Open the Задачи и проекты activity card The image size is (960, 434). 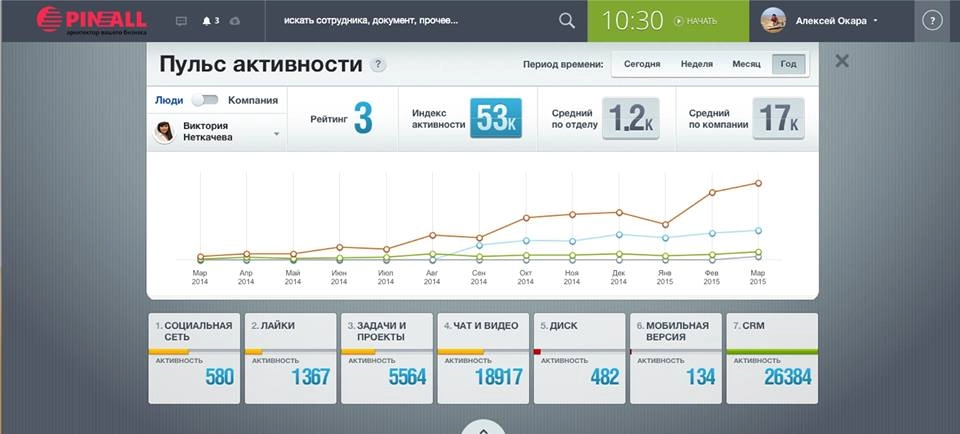(387, 358)
